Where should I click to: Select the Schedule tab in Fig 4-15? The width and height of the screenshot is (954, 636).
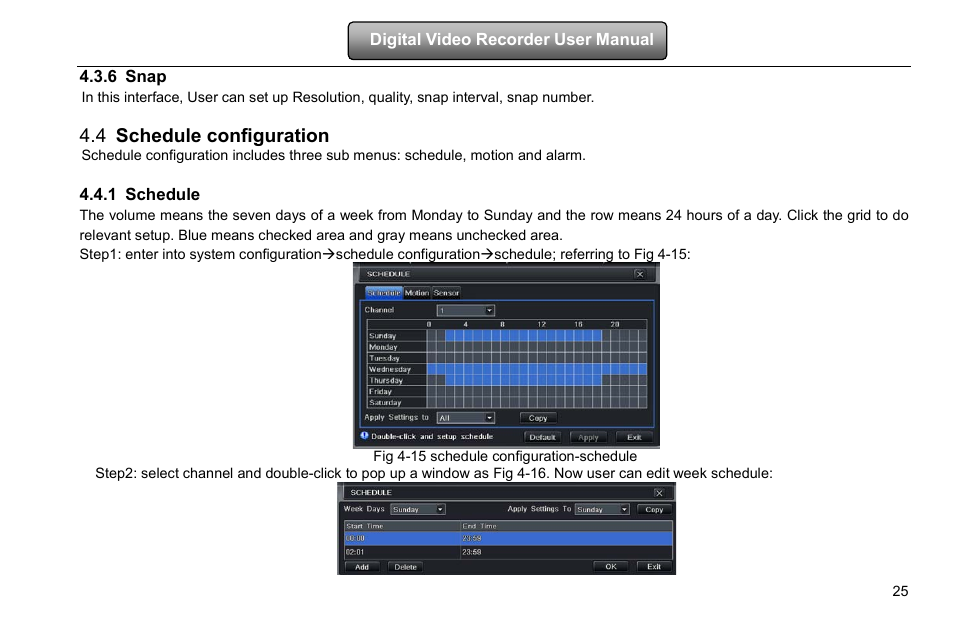point(383,293)
